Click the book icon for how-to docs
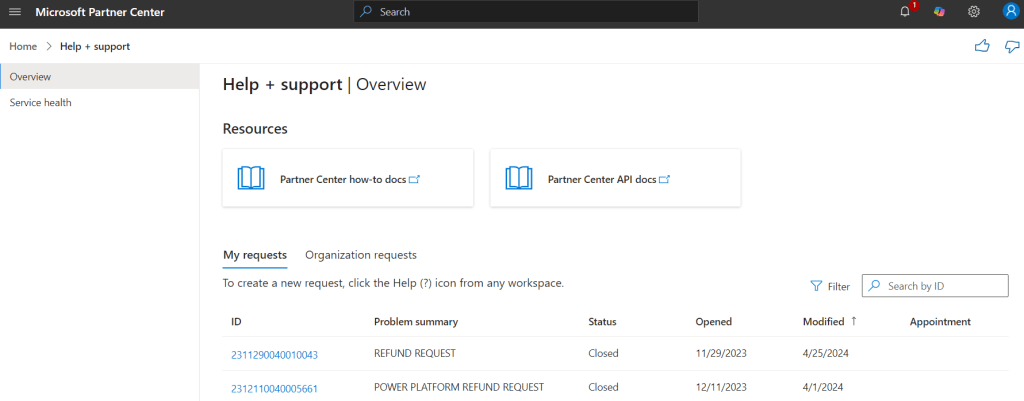 pyautogui.click(x=251, y=179)
